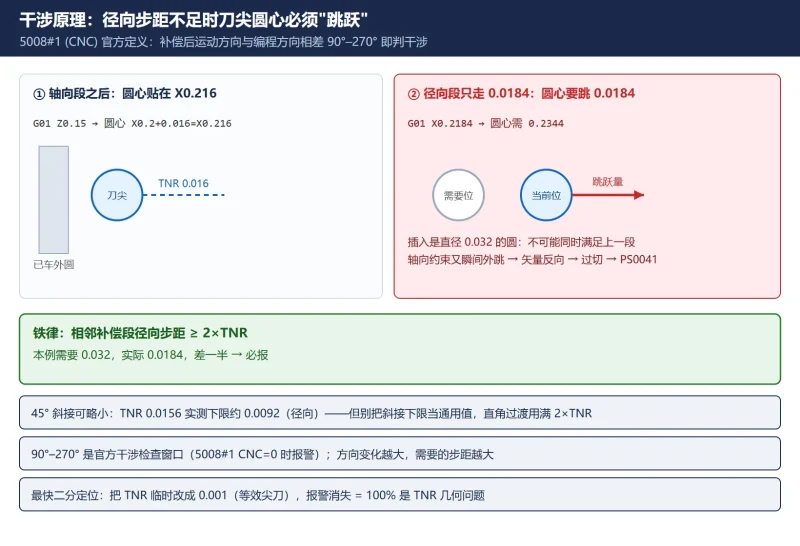Screen dimensions: 800x546
Task: Select the subtitle line starting 5008#1 (CNC) 官方定义
Action: pos(223,42)
